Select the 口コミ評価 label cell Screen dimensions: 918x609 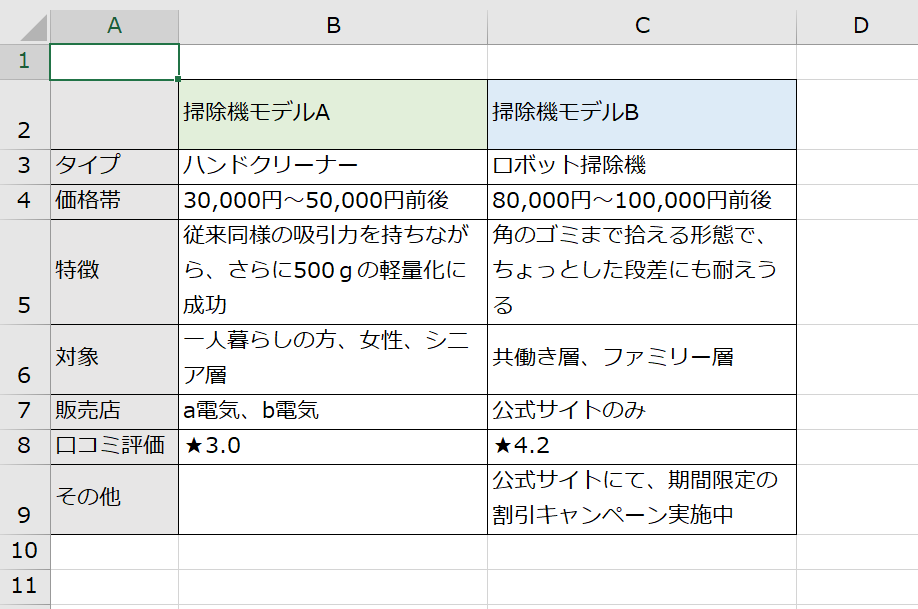115,447
